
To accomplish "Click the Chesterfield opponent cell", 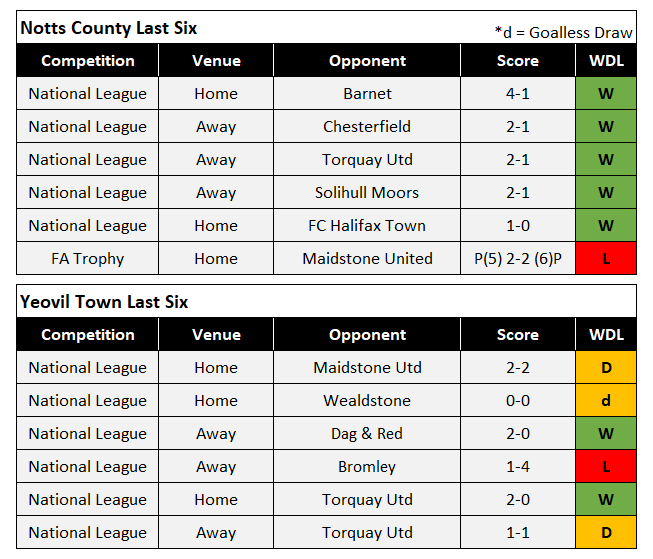I will point(367,127).
